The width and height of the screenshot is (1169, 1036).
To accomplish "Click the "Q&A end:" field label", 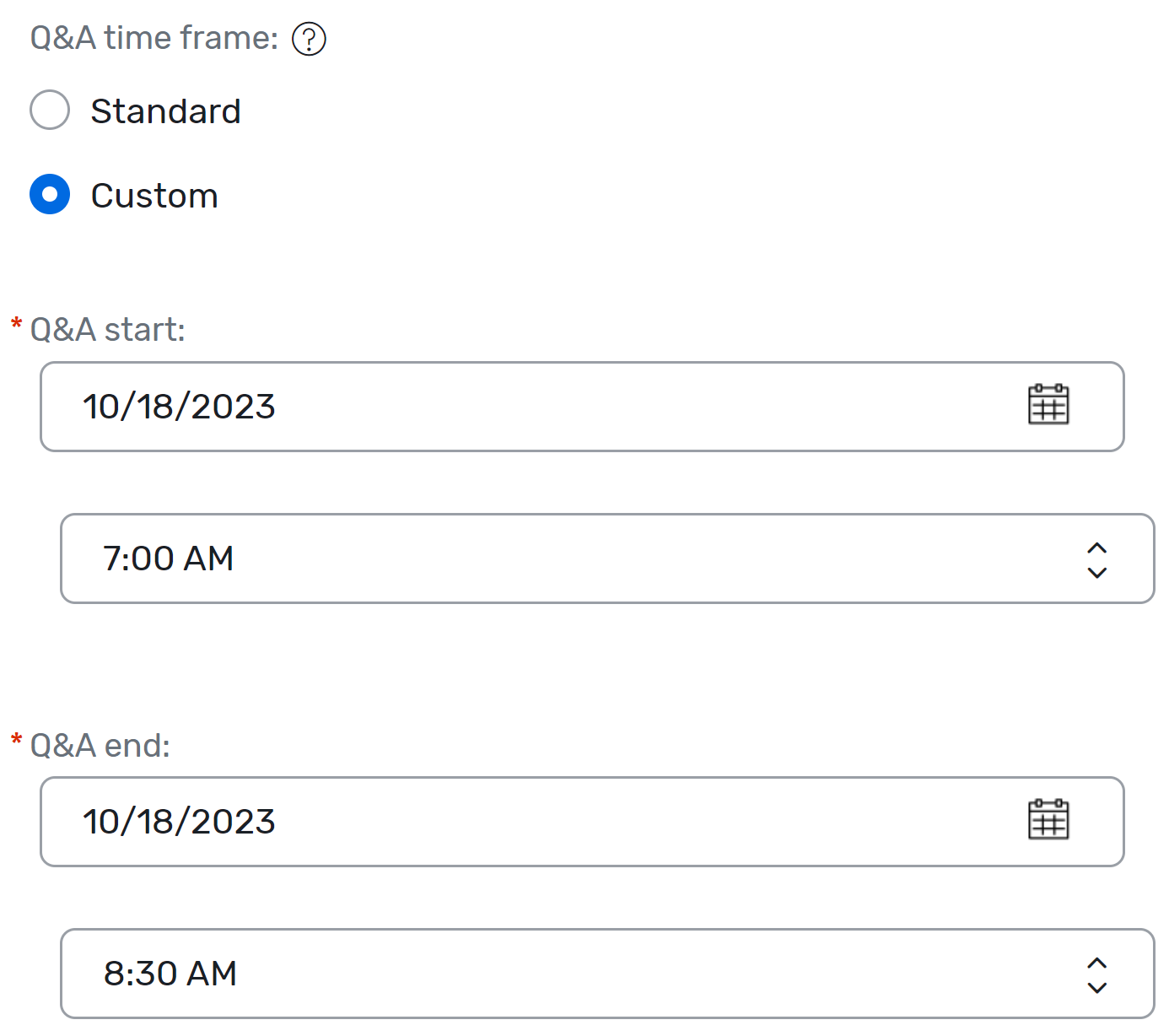I will [100, 745].
